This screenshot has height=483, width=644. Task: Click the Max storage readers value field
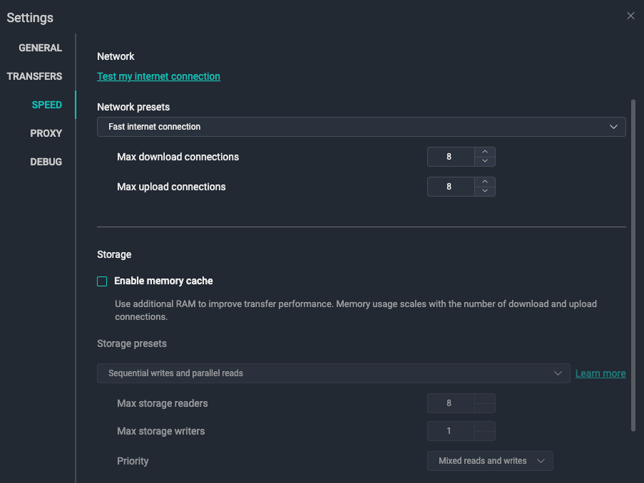pyautogui.click(x=451, y=403)
